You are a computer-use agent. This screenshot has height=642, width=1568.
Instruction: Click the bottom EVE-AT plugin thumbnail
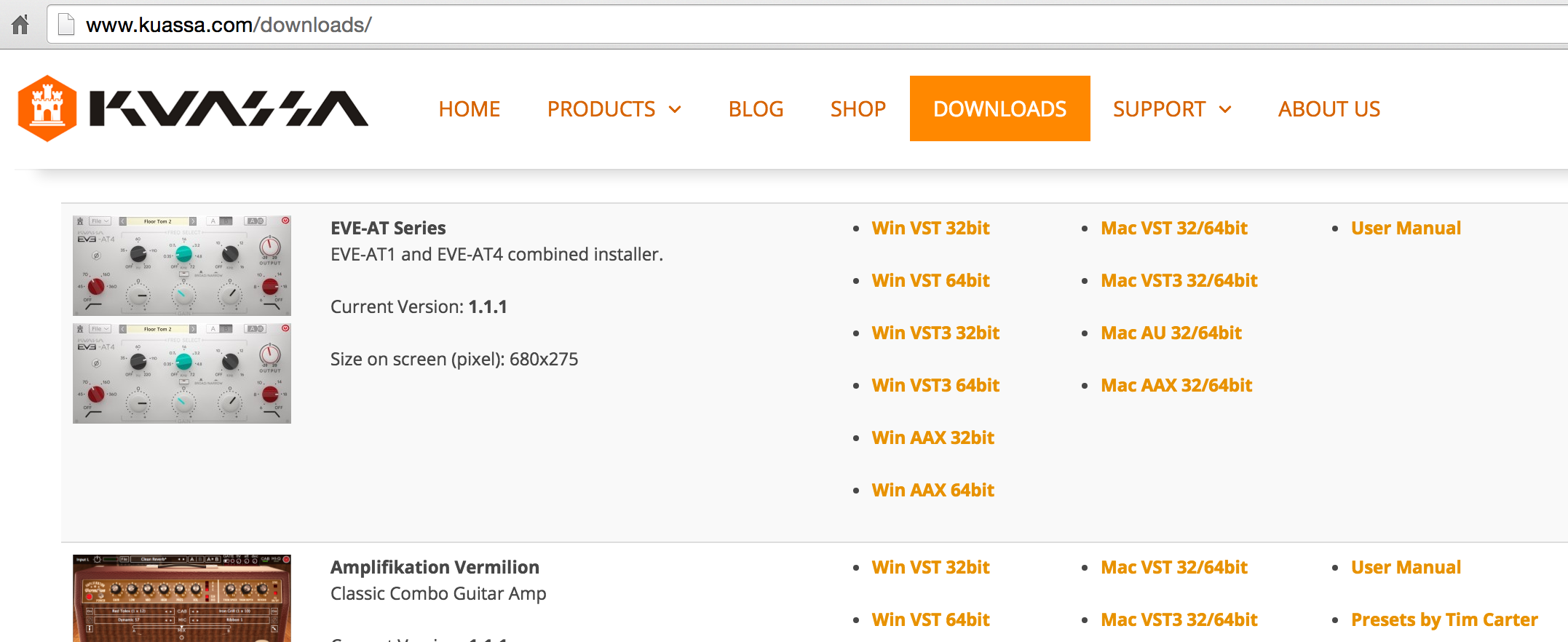[182, 373]
